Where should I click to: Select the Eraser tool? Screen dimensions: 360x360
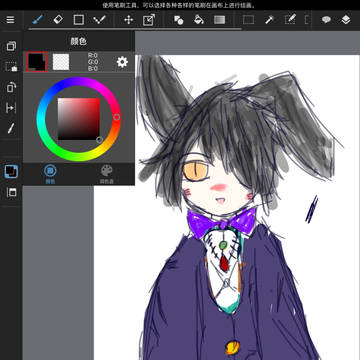tap(58, 20)
